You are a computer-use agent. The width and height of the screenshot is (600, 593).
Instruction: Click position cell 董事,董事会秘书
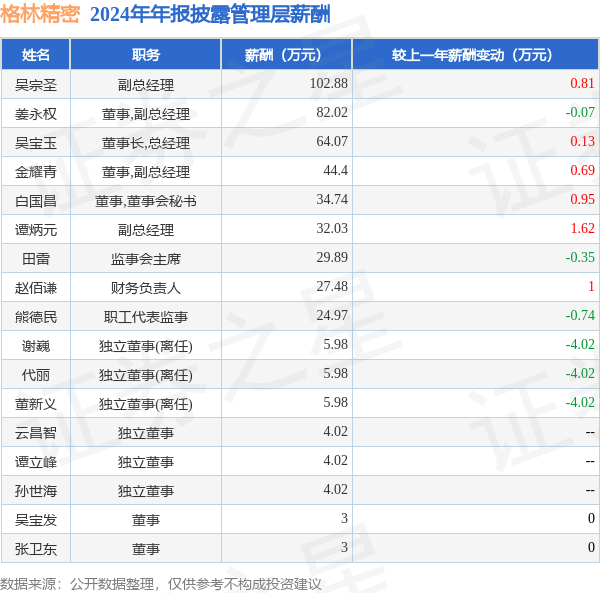pos(146,201)
